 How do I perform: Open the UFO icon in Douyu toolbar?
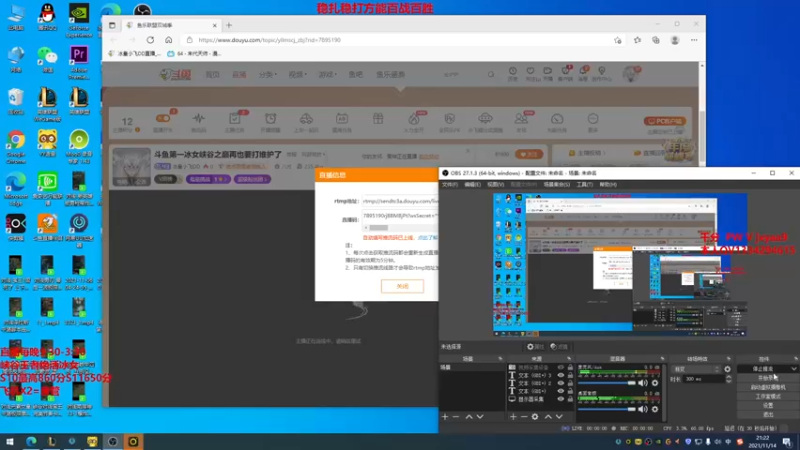pos(485,119)
